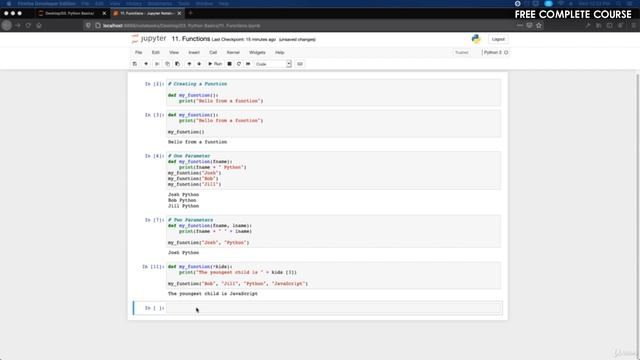Click output text 'Hello from a function'
The height and width of the screenshot is (360, 640).
[198, 142]
